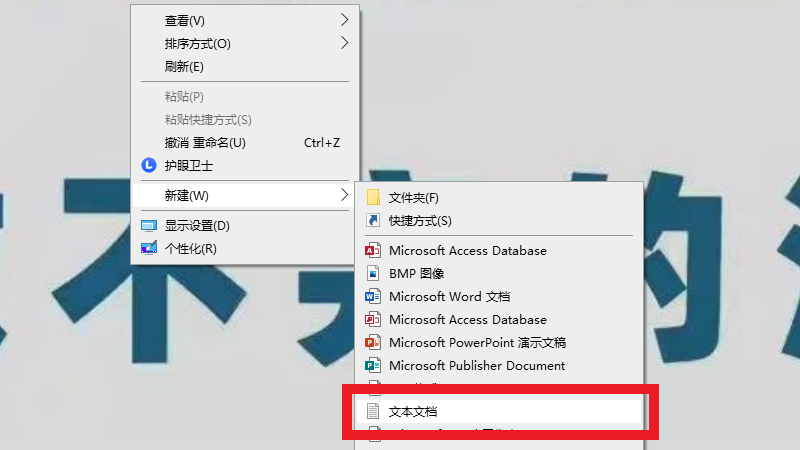Click the 护眼卫士 blue clock icon
The height and width of the screenshot is (450, 800).
149,165
